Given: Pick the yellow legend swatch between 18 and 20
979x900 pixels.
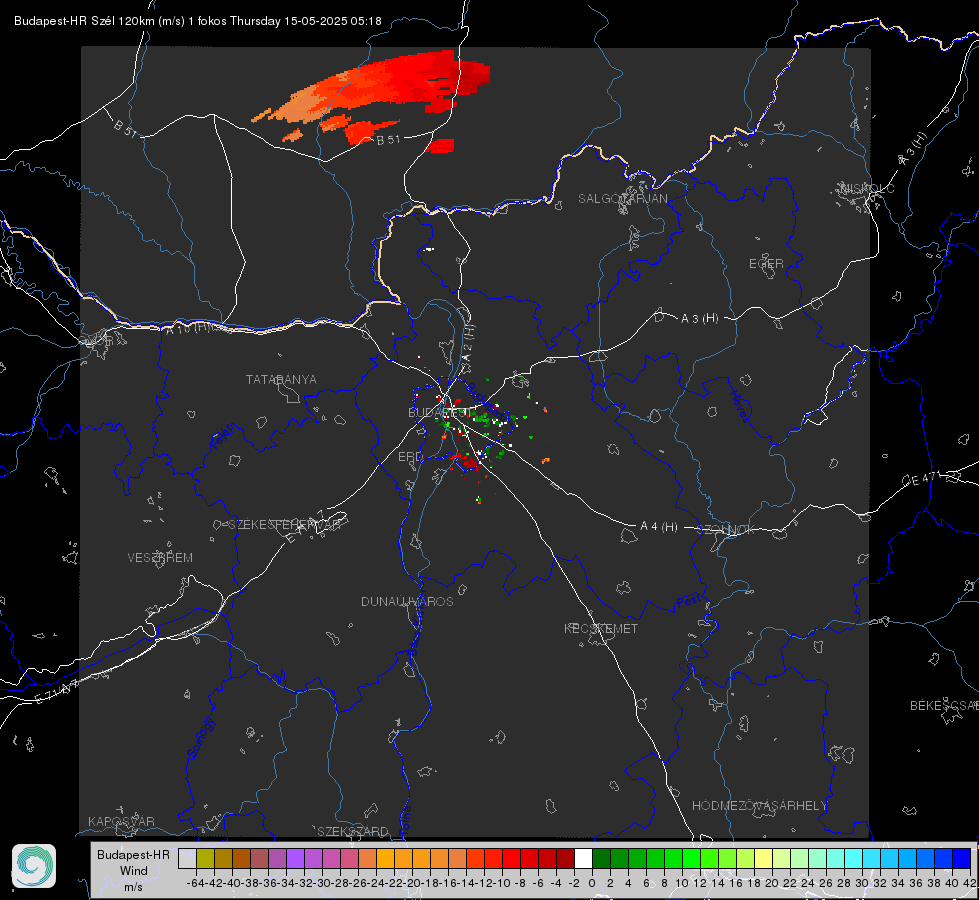Looking at the screenshot, I should pos(763,858).
